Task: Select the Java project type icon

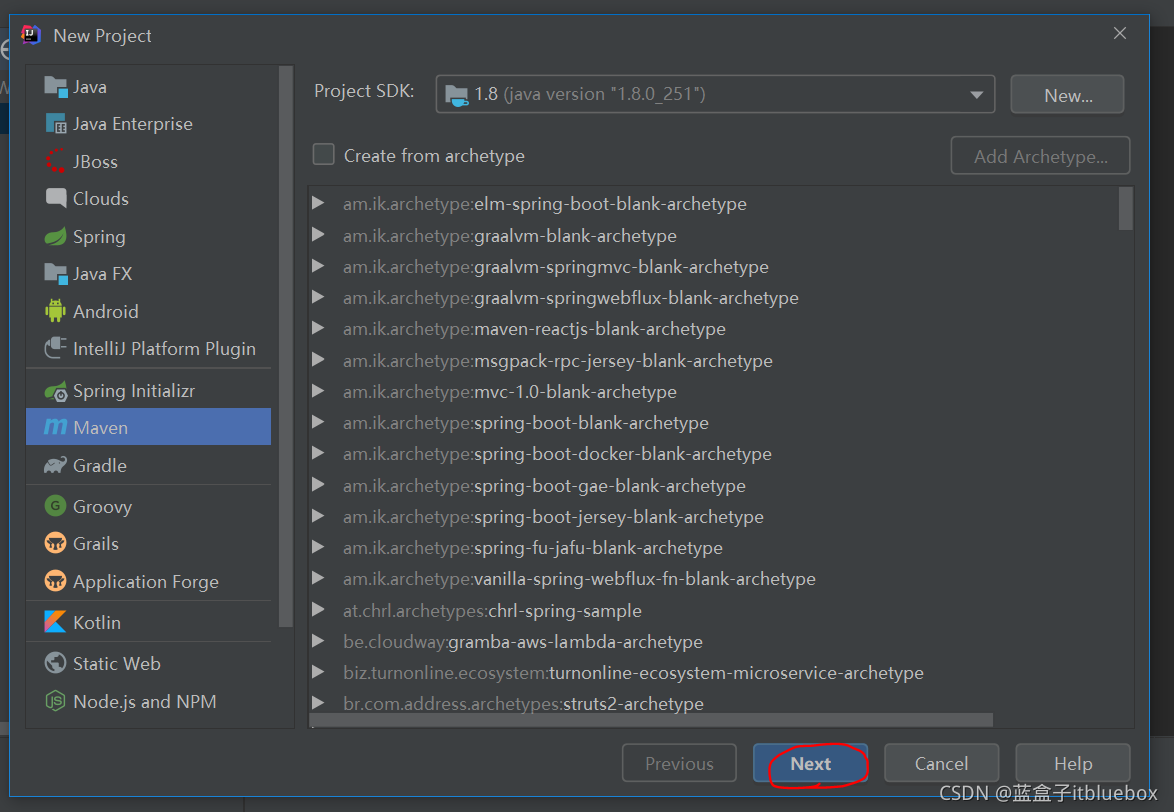Action: 55,87
